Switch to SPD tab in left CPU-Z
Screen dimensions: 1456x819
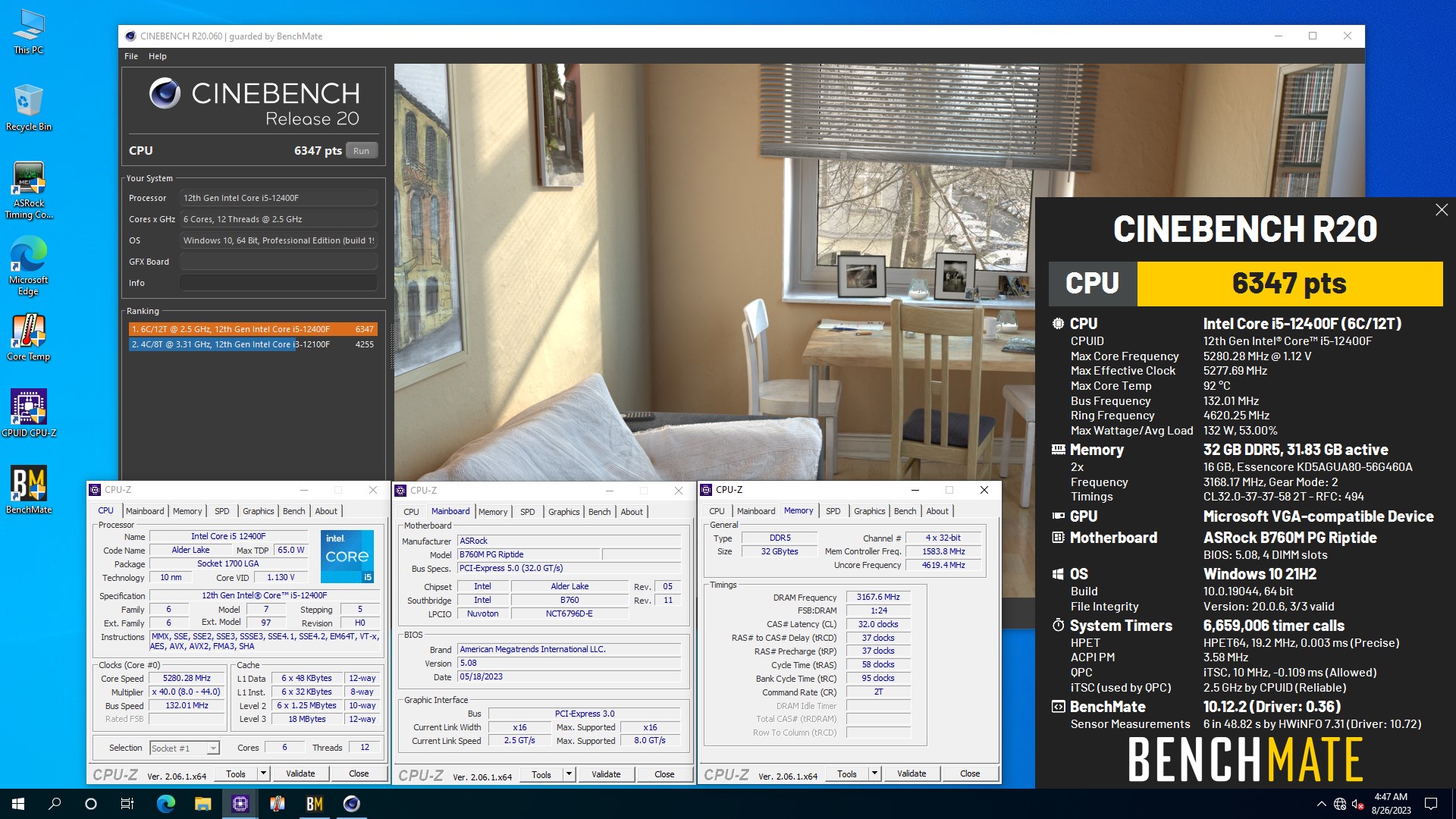click(221, 511)
